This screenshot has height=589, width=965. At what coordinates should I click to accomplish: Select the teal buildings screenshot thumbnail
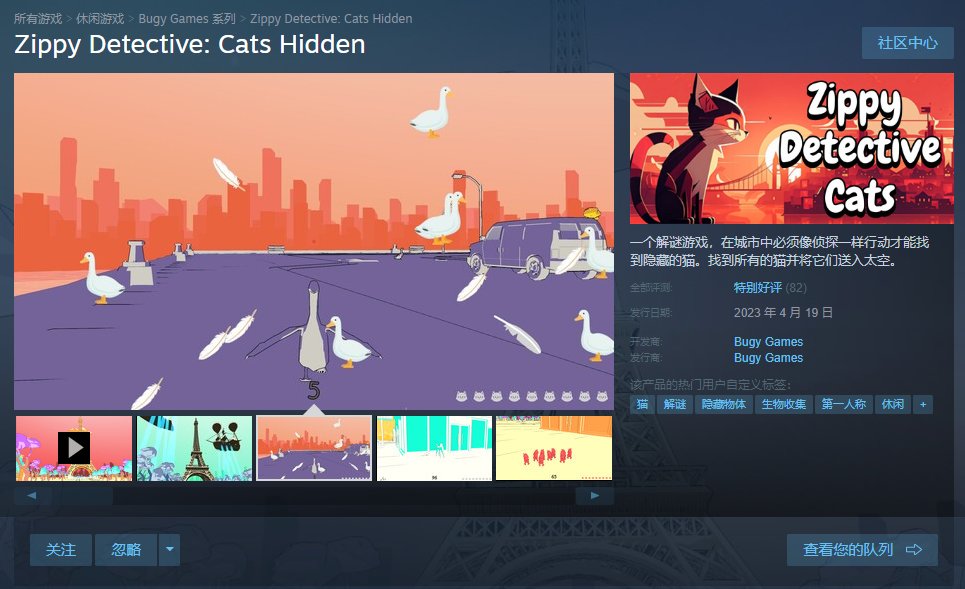434,448
